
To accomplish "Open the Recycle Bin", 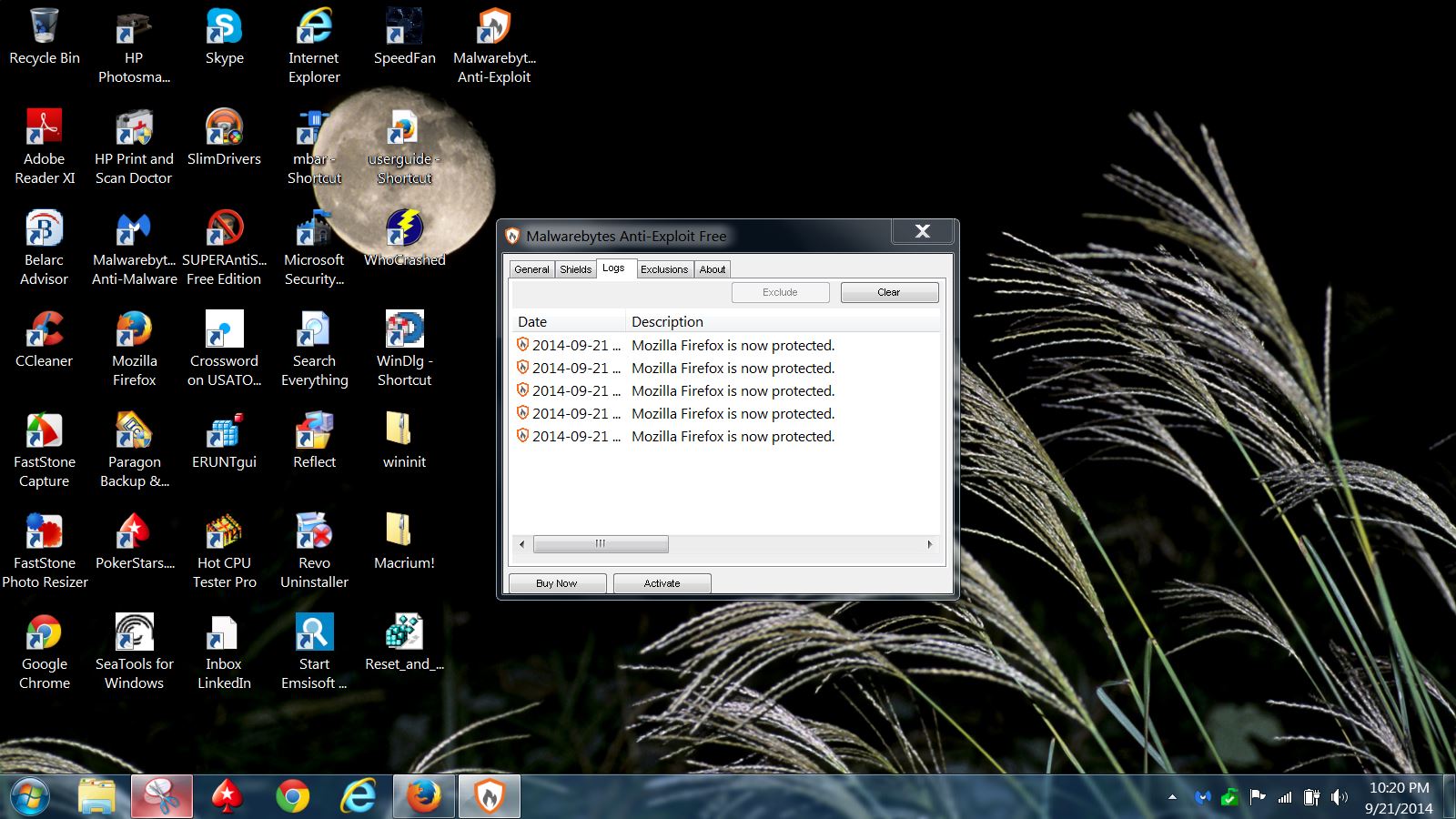I will (x=44, y=36).
